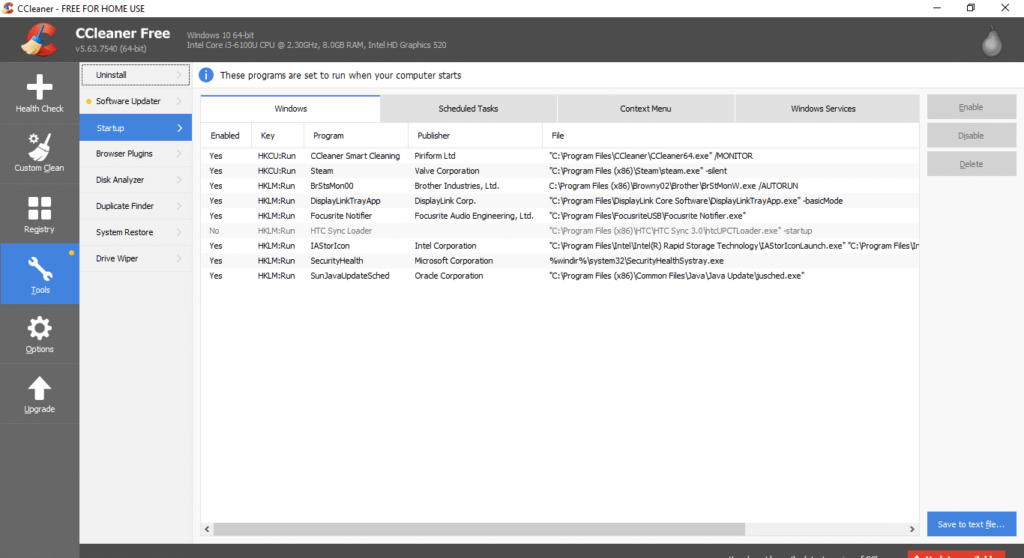Click SecurityHealthSystray.exe file path
The image size is (1024, 558).
[x=636, y=261]
